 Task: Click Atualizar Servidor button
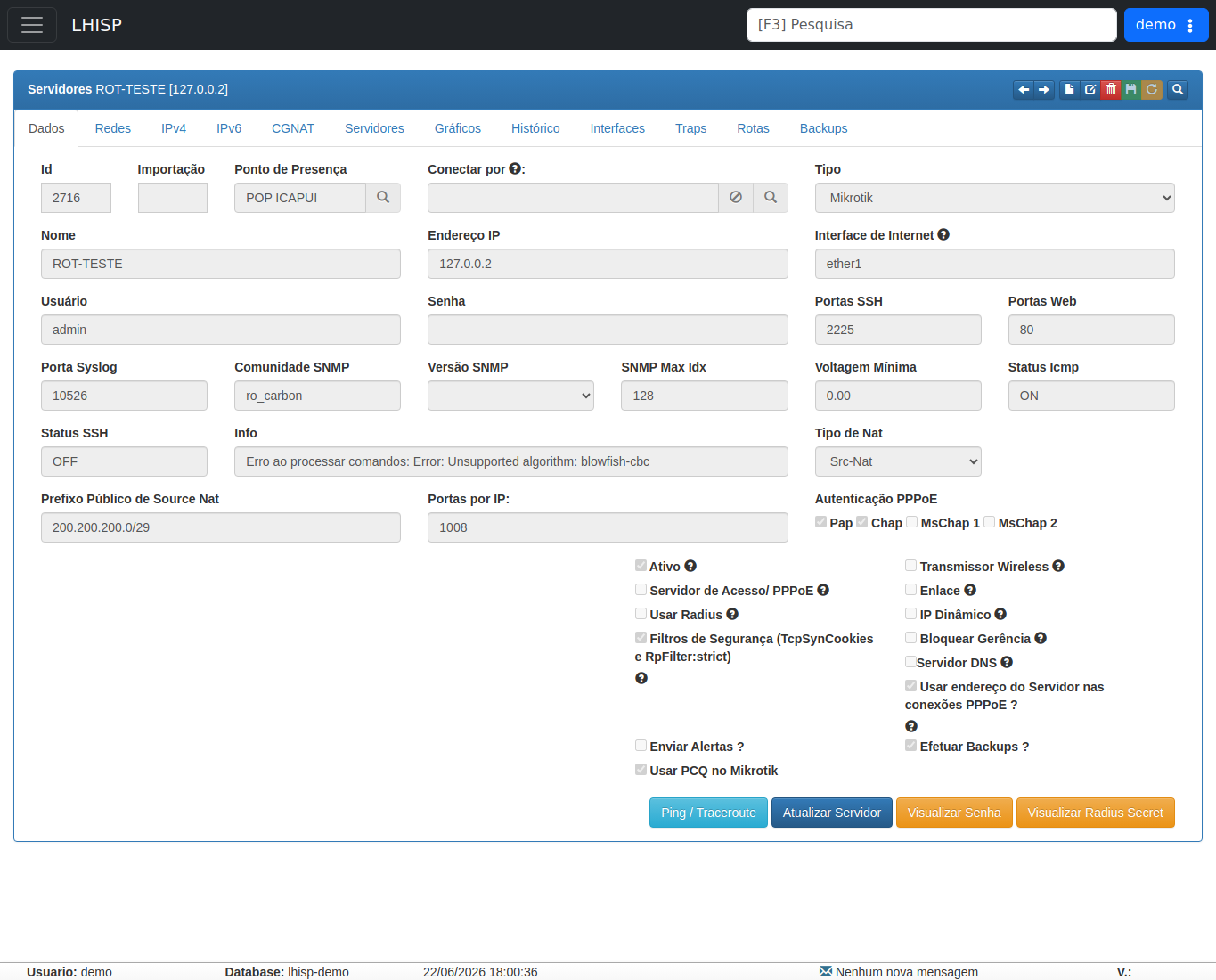pos(832,813)
